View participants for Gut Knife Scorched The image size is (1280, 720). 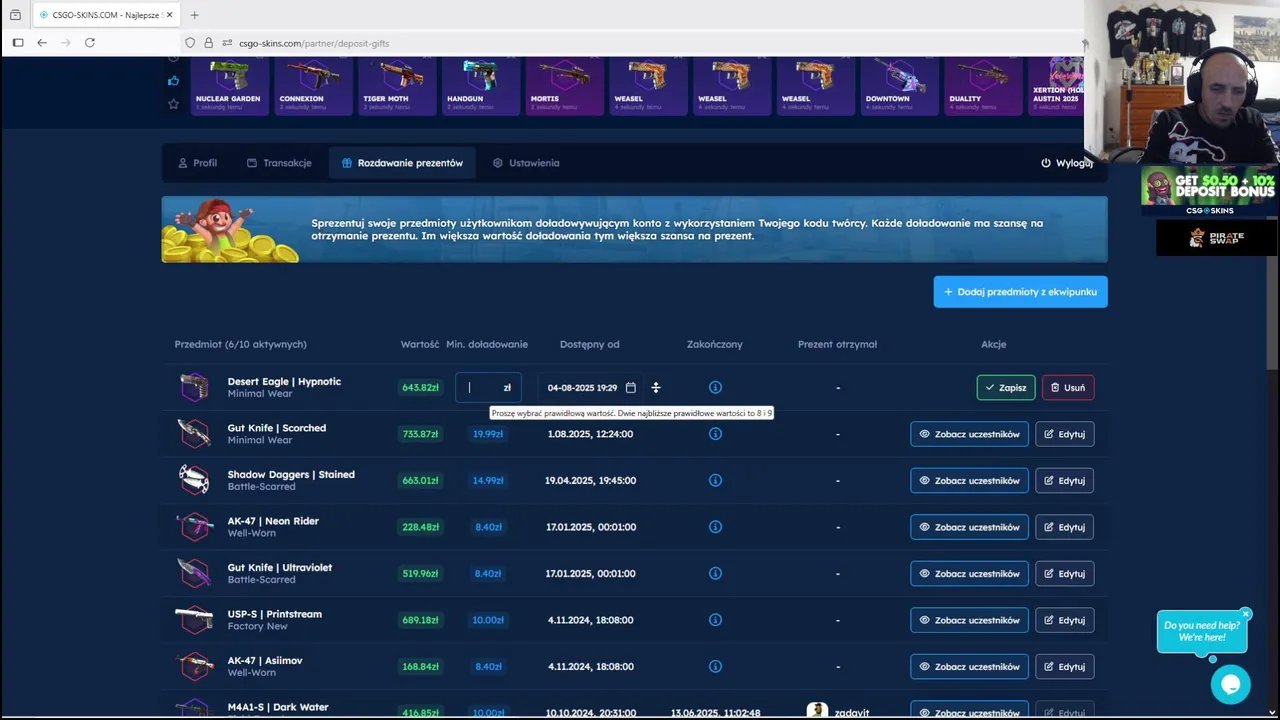(x=969, y=434)
